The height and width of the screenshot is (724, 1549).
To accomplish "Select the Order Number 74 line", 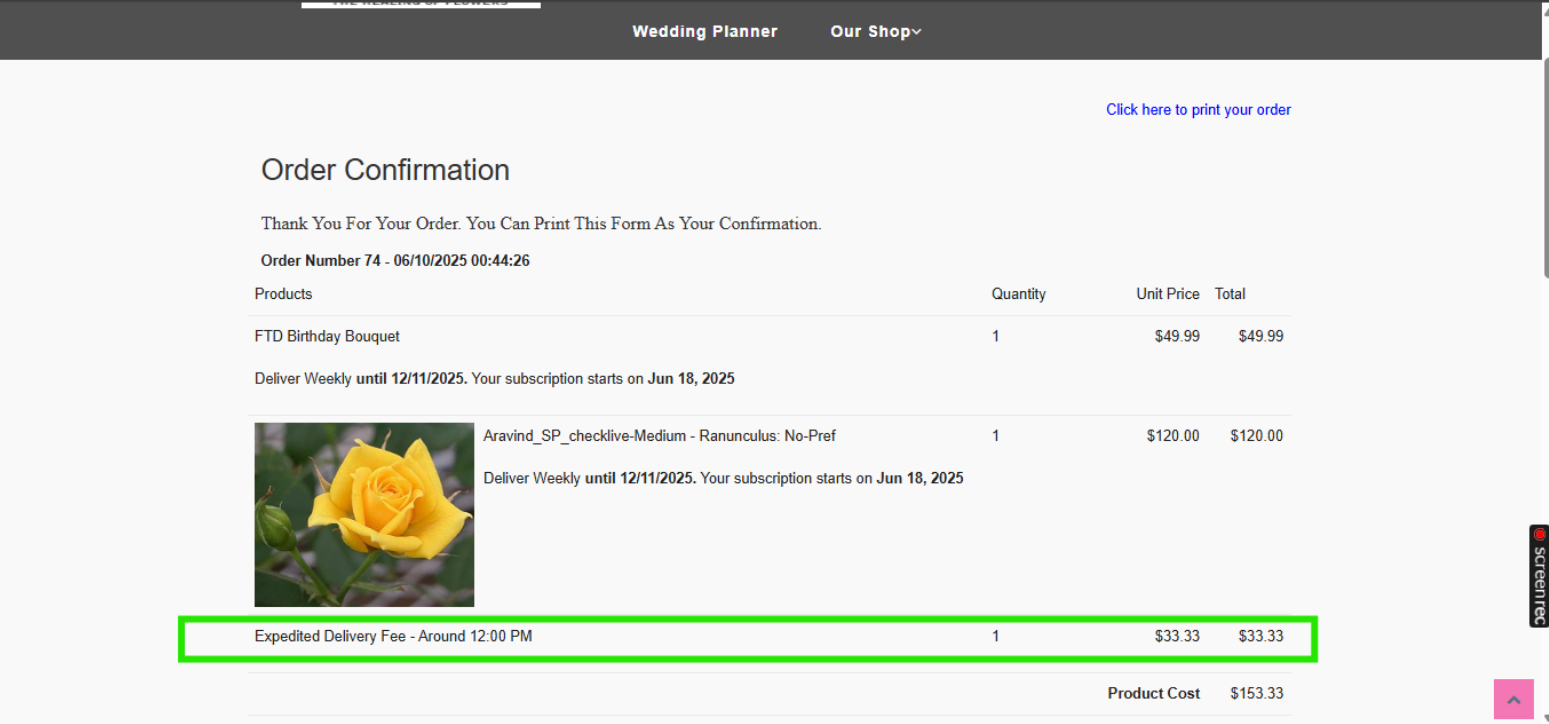I will pyautogui.click(x=395, y=261).
